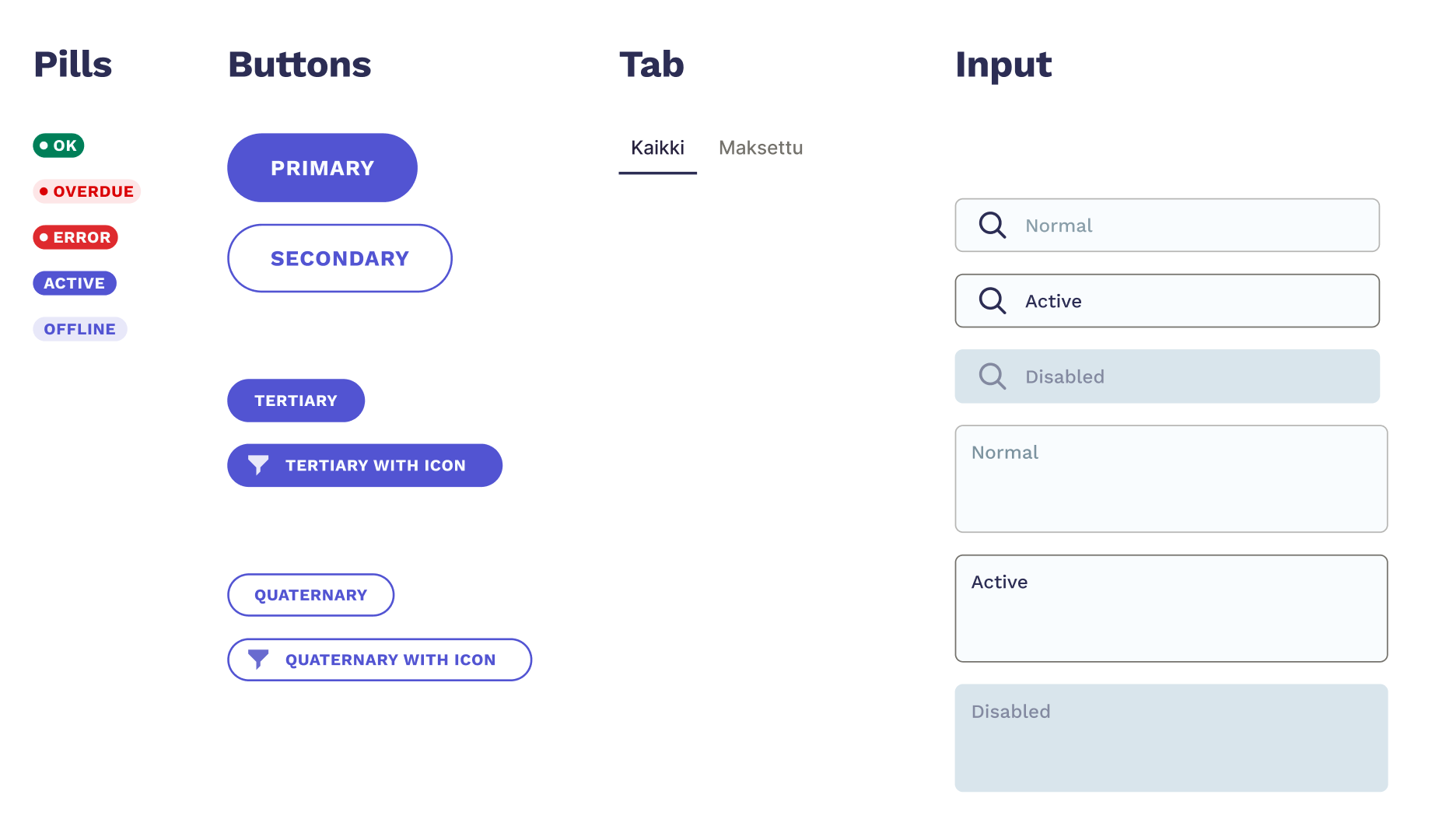
Task: Click the green OK status pill
Action: pos(58,145)
